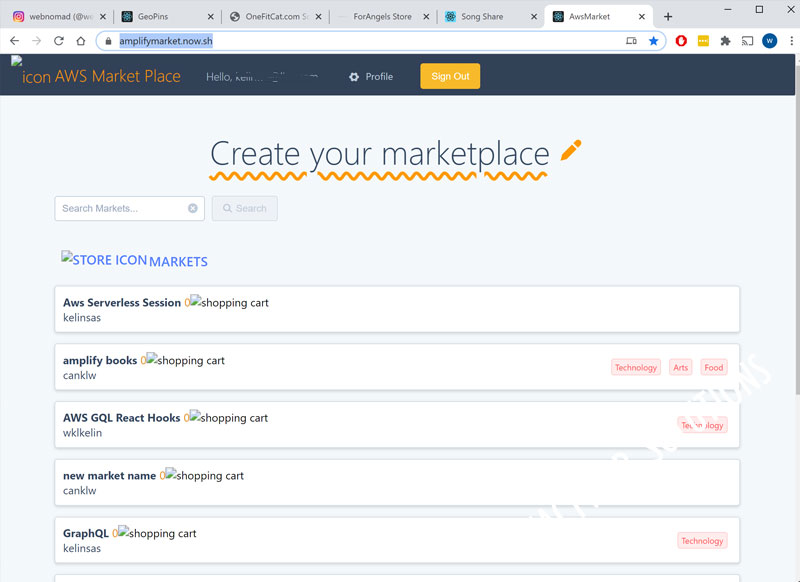This screenshot has width=800, height=582.
Task: Select the AwsMarket tab
Action: pos(599,17)
